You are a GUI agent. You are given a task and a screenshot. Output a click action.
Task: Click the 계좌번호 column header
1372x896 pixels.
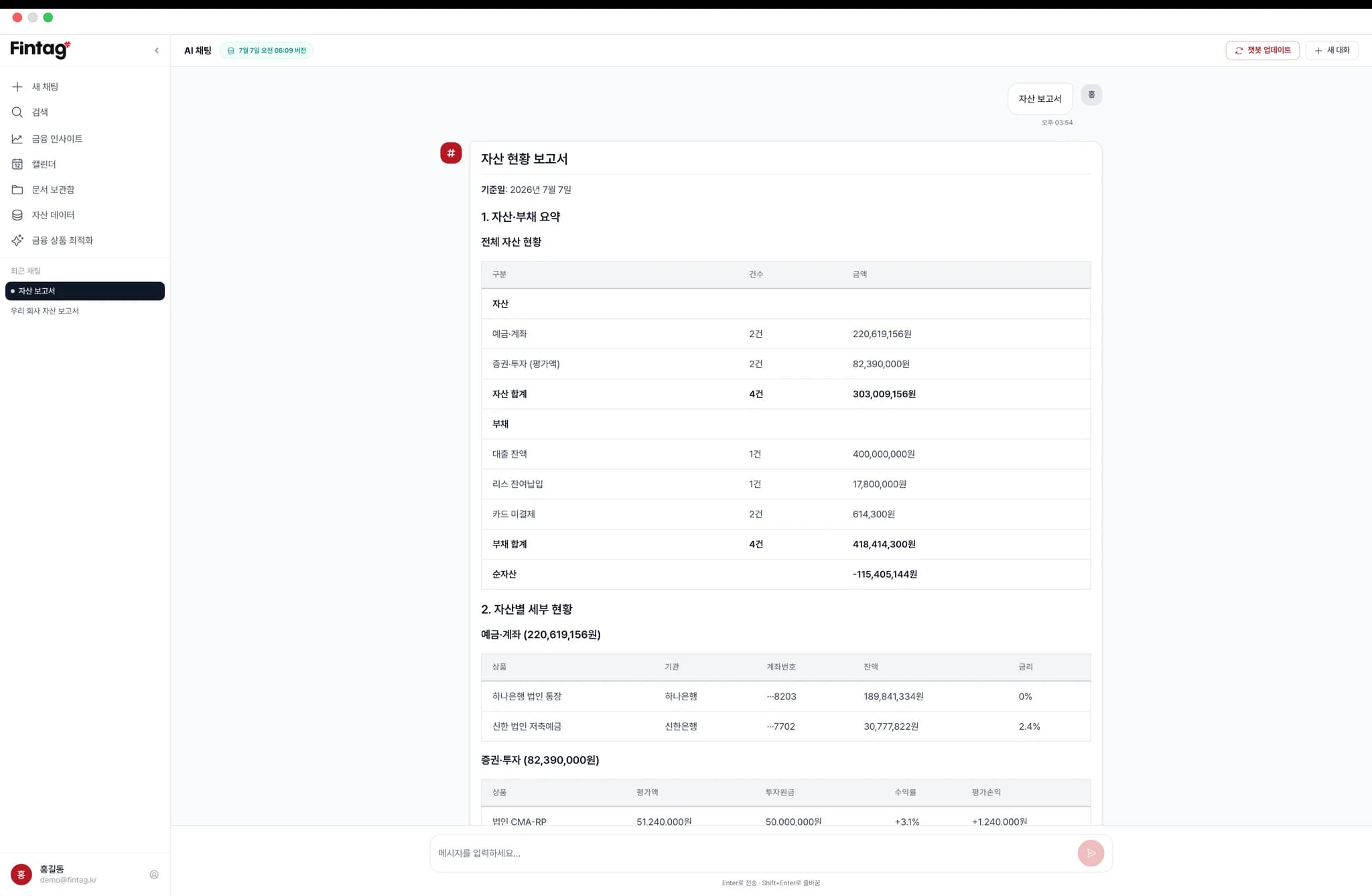[x=781, y=667]
